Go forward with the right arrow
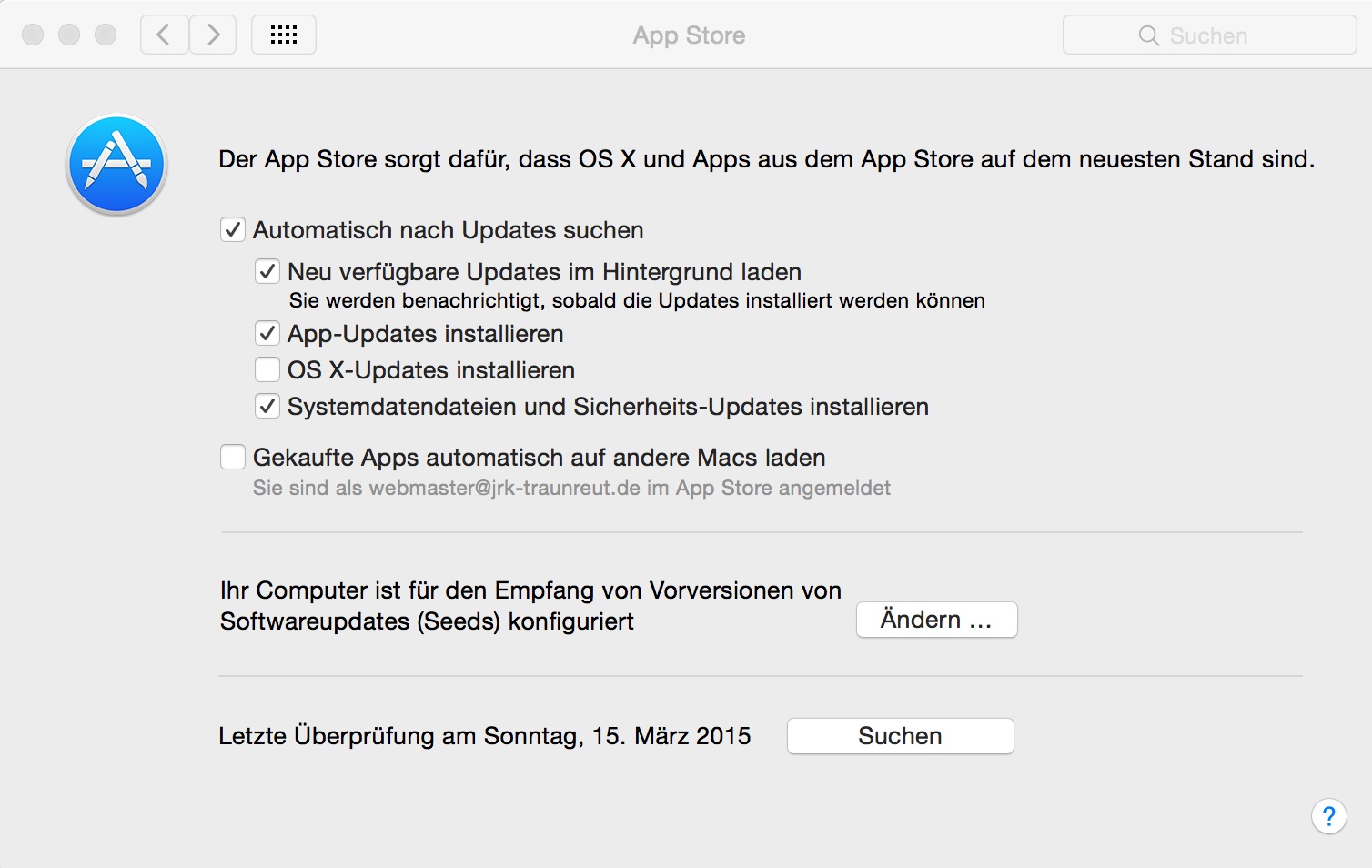 pyautogui.click(x=213, y=35)
